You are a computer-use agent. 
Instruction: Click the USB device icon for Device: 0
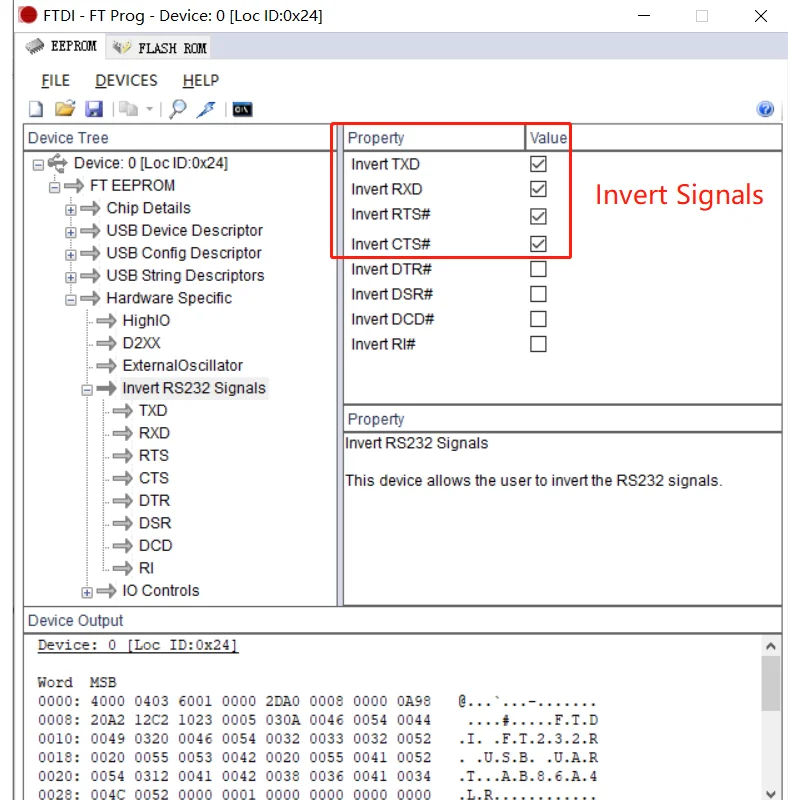57,163
